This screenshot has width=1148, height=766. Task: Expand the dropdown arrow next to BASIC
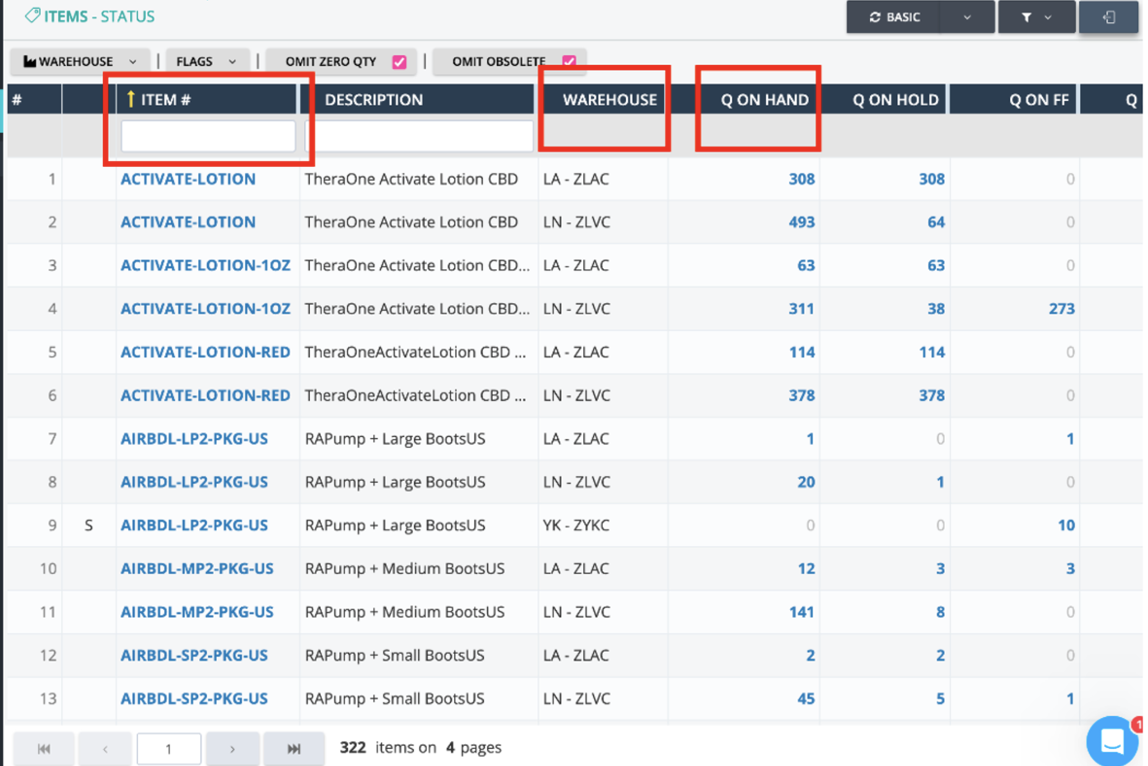coord(967,17)
